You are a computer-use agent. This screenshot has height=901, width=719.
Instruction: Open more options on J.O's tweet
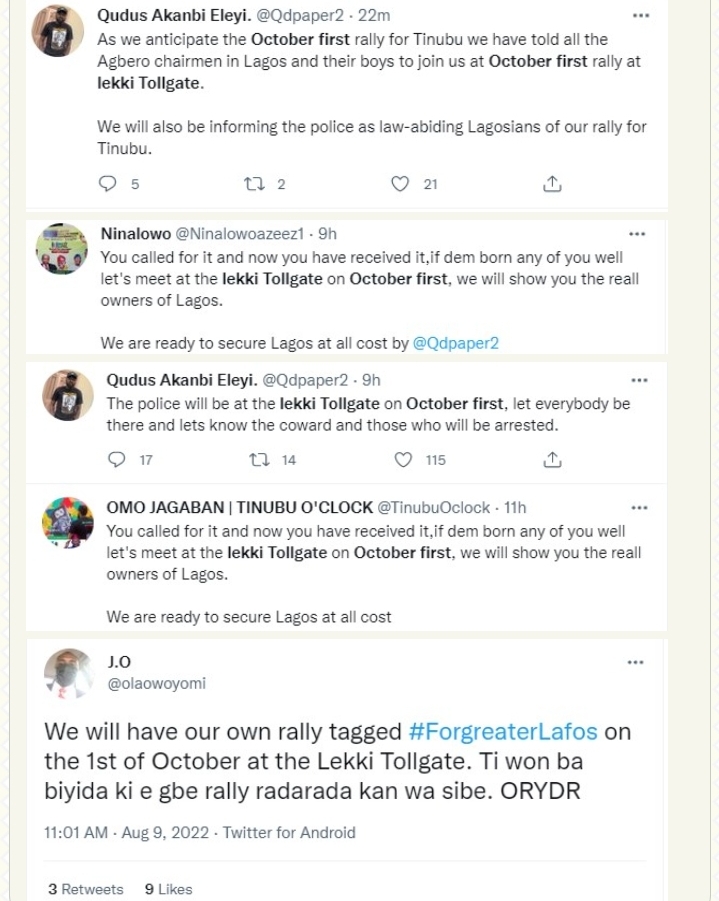tap(636, 662)
